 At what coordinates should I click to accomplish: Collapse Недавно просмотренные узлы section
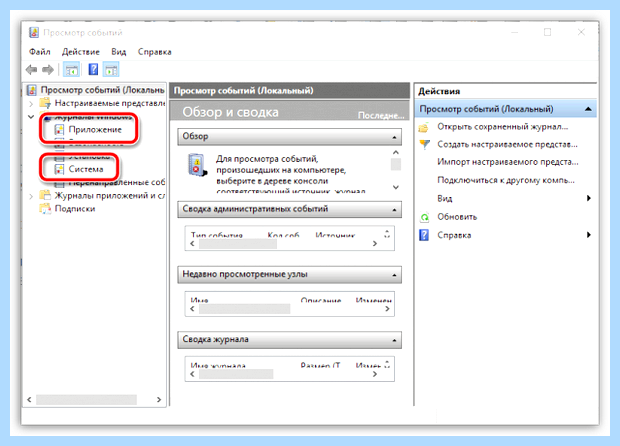(x=394, y=275)
